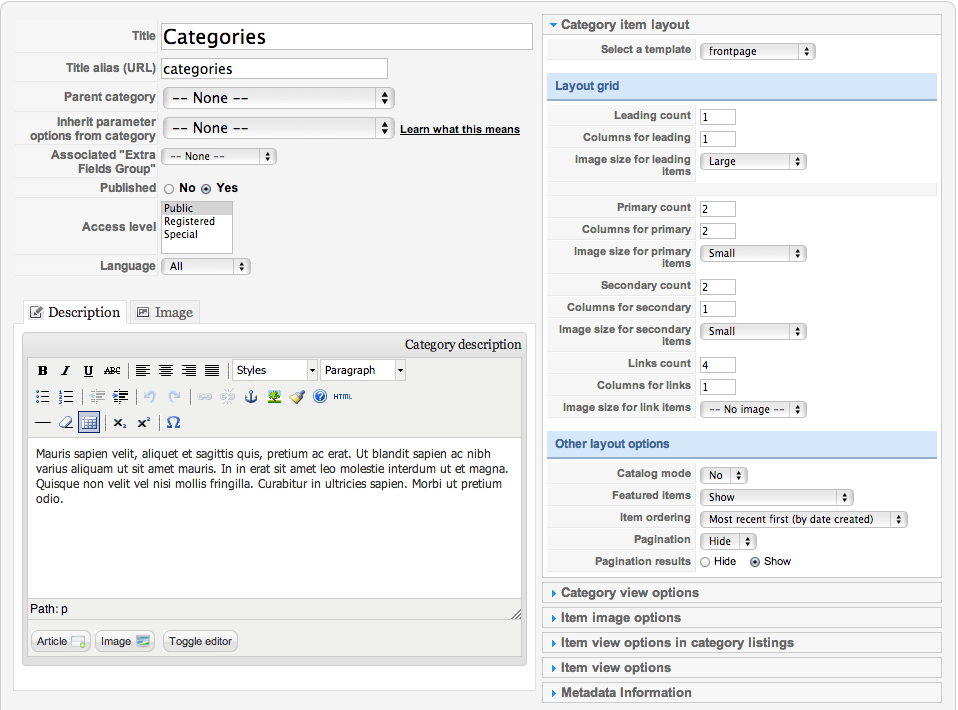Image resolution: width=958 pixels, height=710 pixels.
Task: Switch to the Image tab beside Description
Action: click(165, 312)
